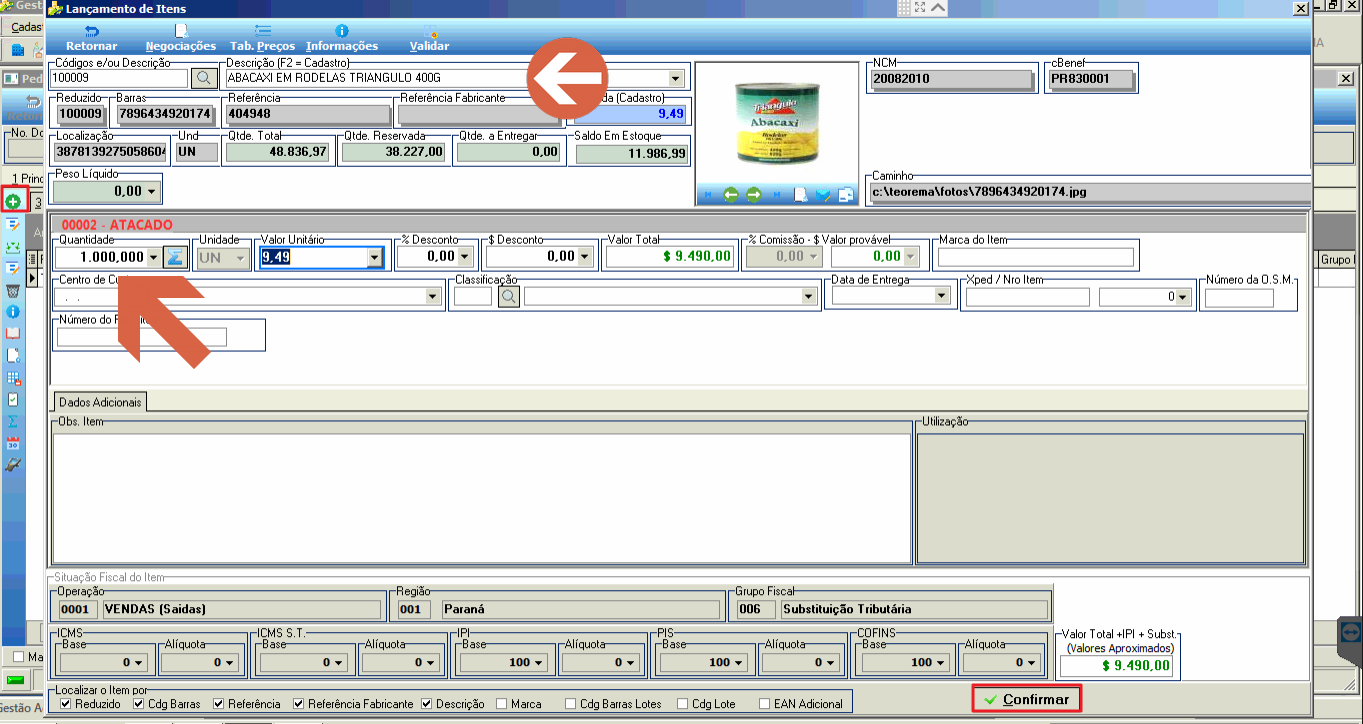Select the Dados Adicionais tab
This screenshot has width=1363, height=724.
tap(100, 402)
